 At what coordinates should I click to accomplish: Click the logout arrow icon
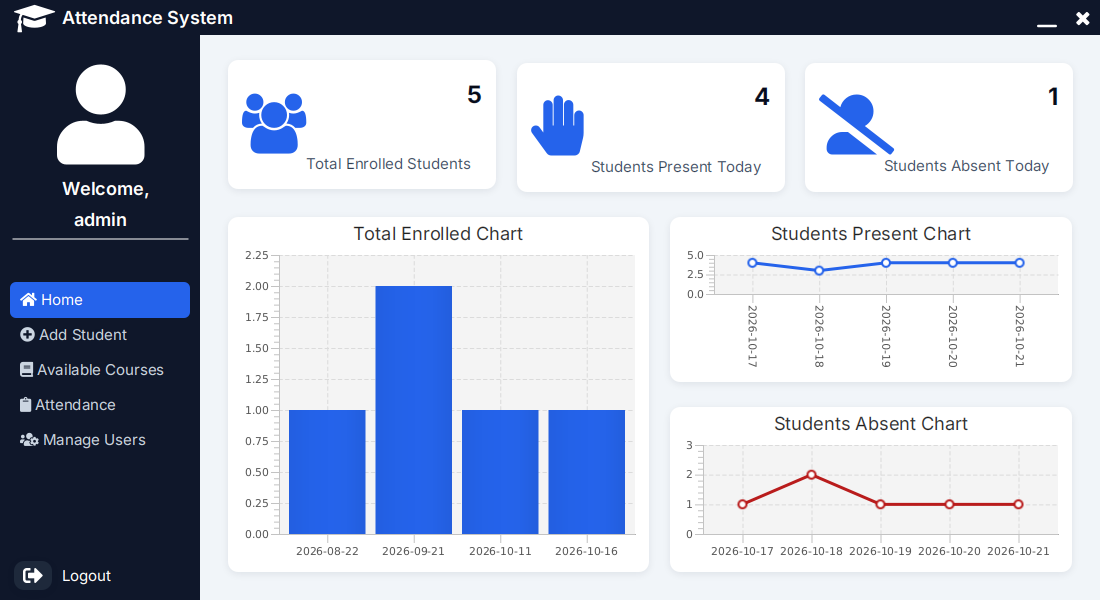click(x=32, y=575)
